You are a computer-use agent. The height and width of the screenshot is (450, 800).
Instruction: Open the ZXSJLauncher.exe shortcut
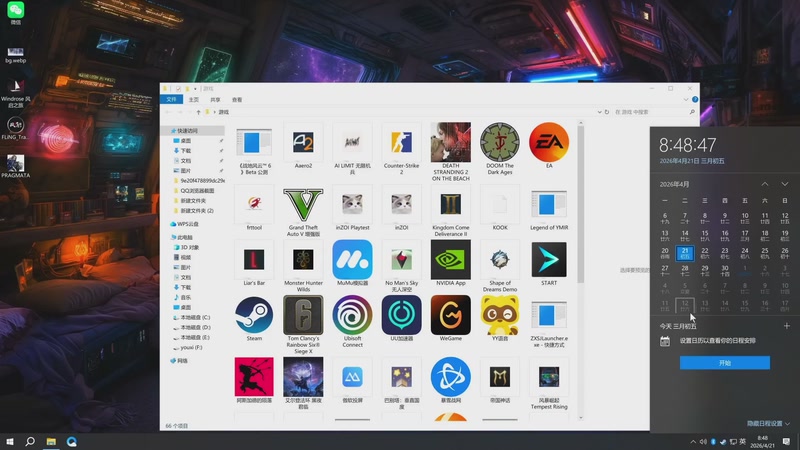pyautogui.click(x=549, y=321)
